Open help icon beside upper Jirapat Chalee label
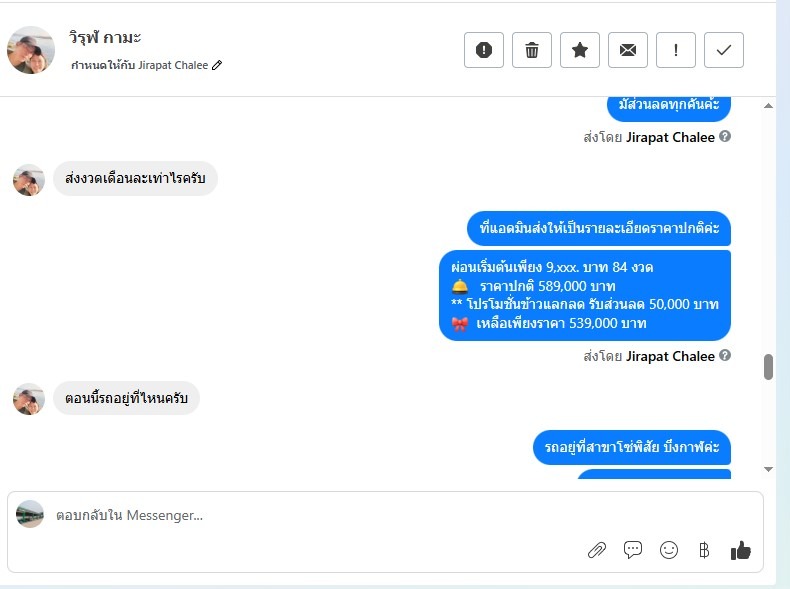The width and height of the screenshot is (790, 589). click(x=725, y=136)
